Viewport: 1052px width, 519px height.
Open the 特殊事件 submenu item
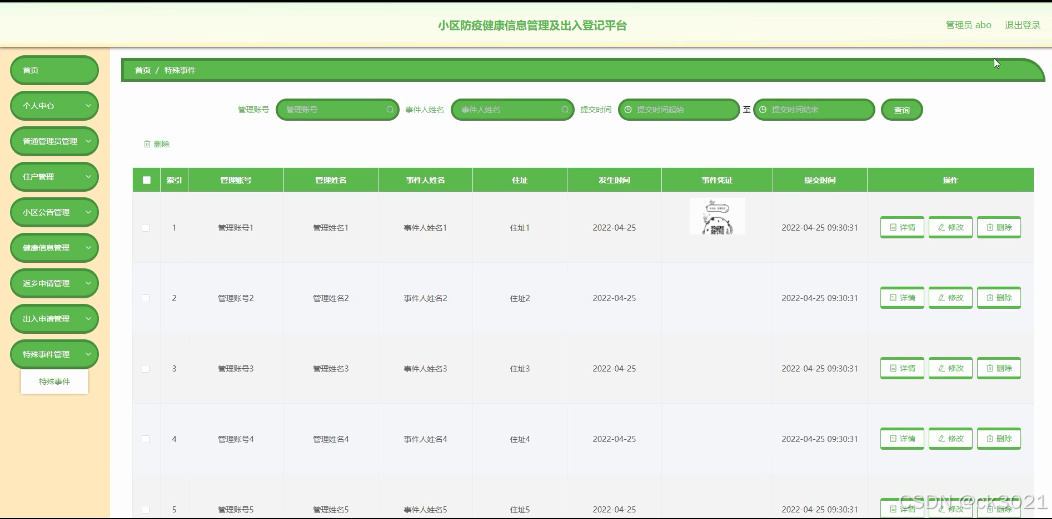point(54,382)
